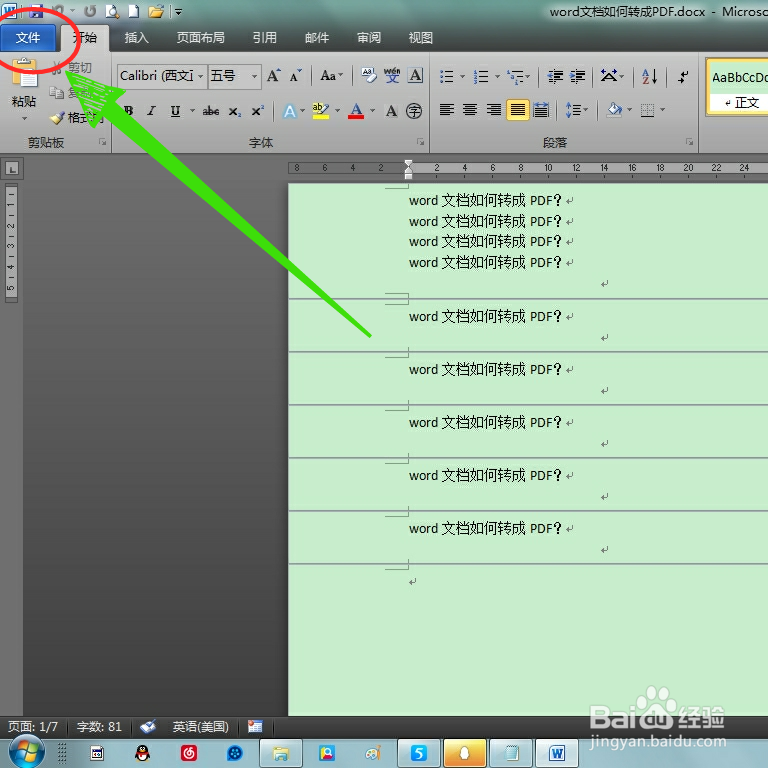The width and height of the screenshot is (768, 768).
Task: Toggle strikethrough formatting
Action: coord(211,111)
